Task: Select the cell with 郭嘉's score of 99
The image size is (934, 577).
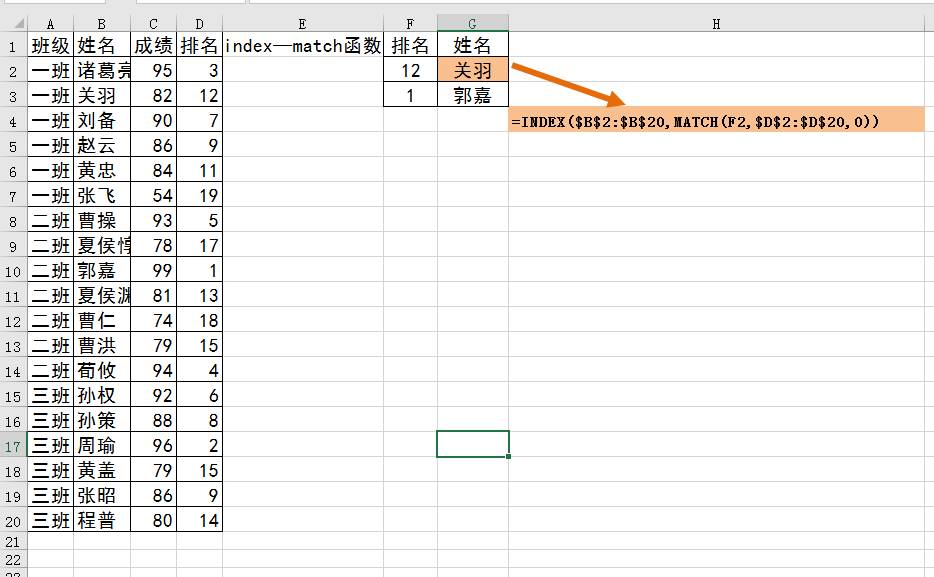Action: tap(152, 270)
